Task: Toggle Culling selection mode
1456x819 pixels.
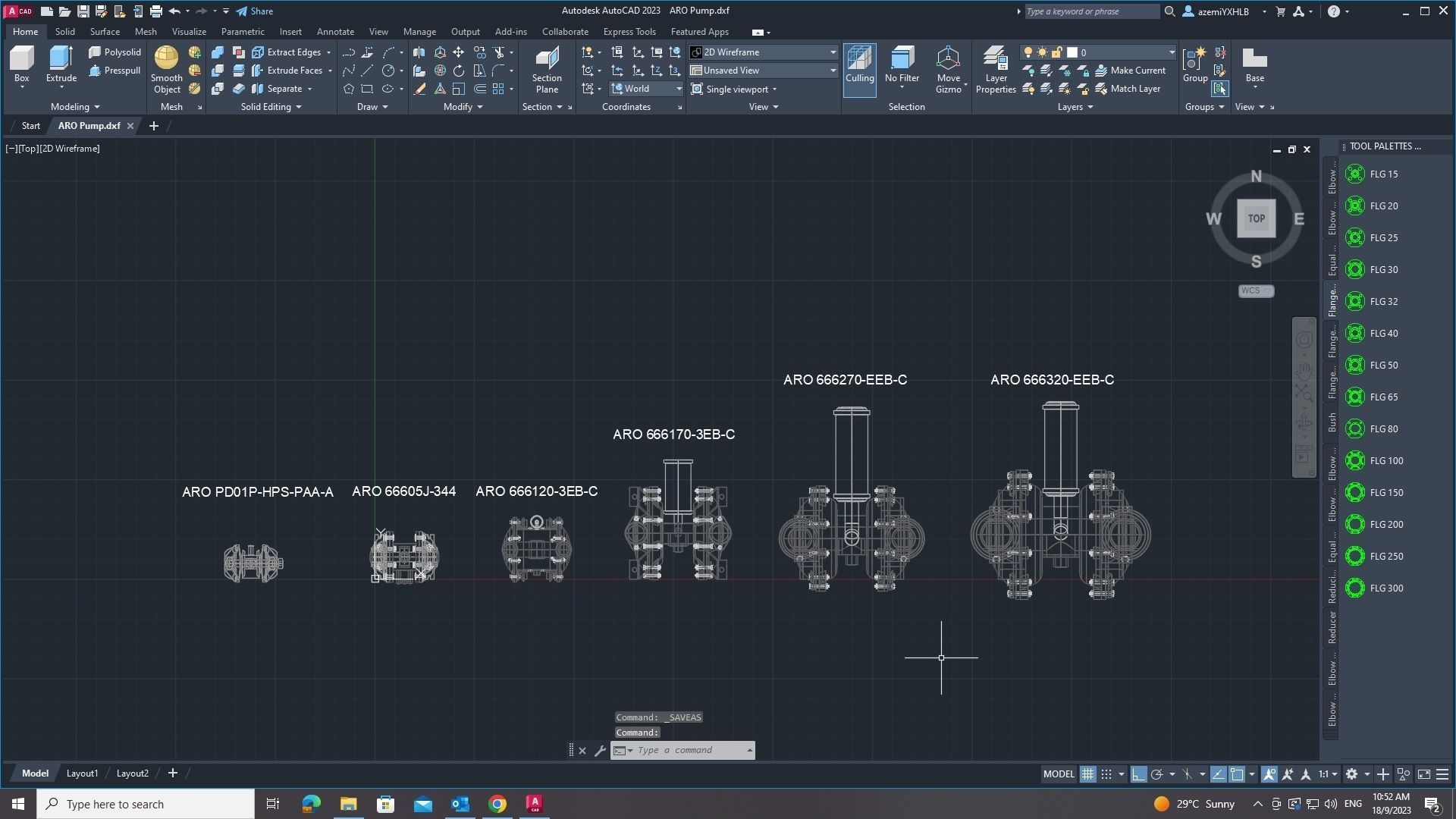Action: tap(859, 69)
